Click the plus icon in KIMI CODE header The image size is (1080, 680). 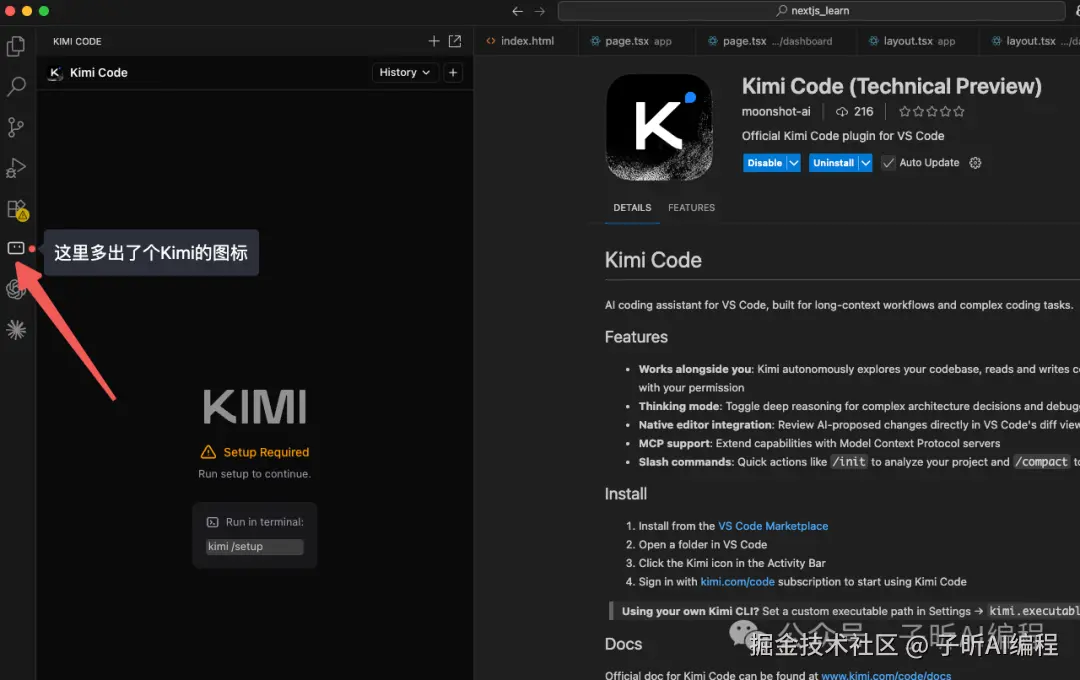coord(434,41)
